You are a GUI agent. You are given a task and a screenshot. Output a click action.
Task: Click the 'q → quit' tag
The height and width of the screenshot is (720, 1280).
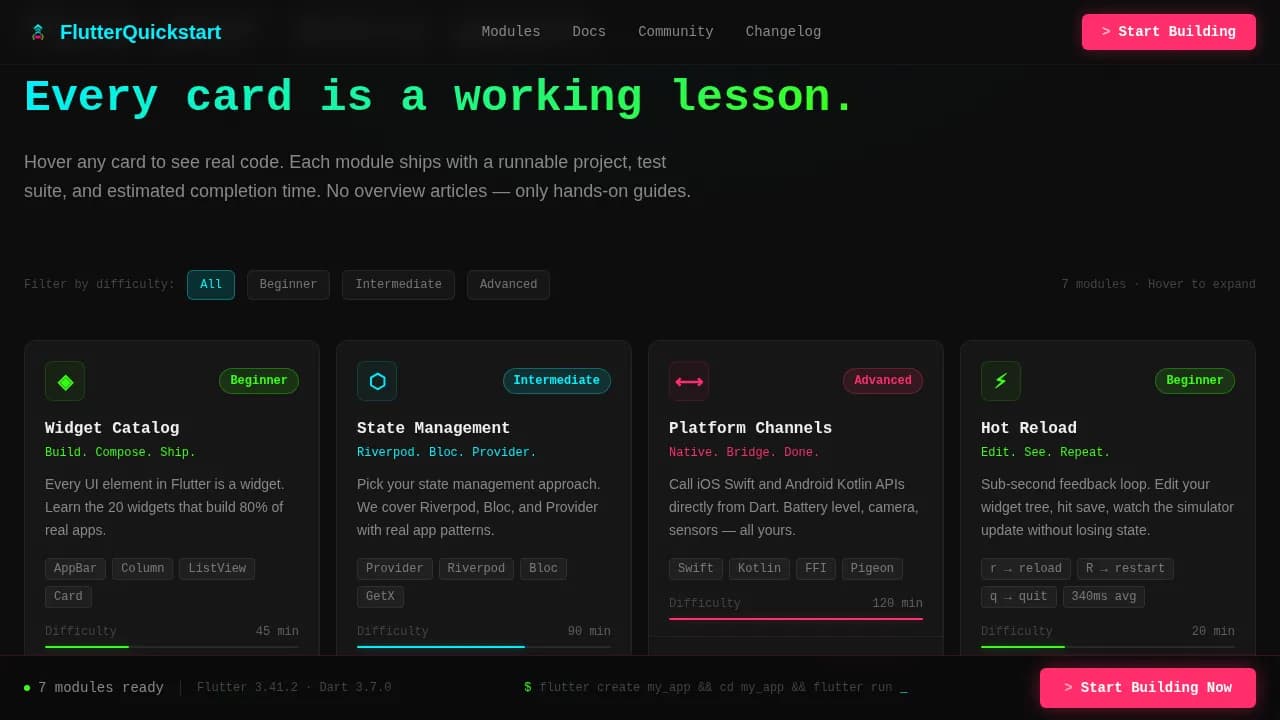coord(1019,597)
